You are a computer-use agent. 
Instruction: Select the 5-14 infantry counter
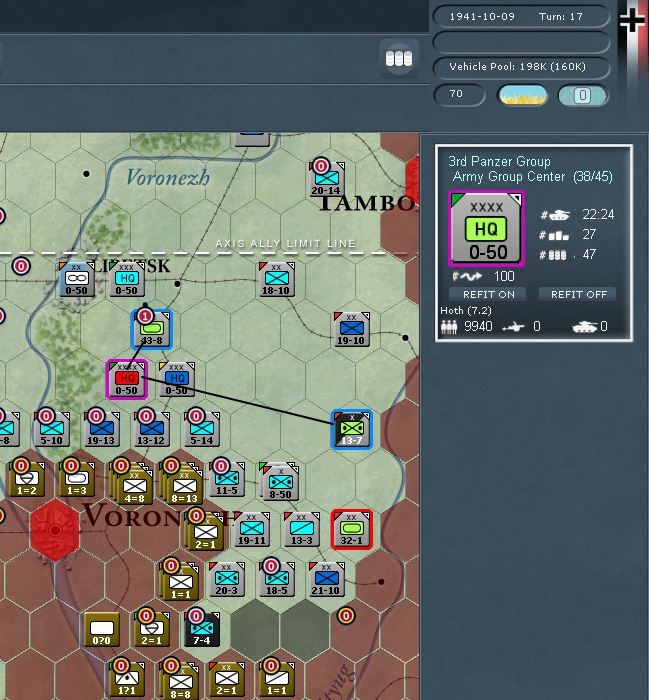202,429
